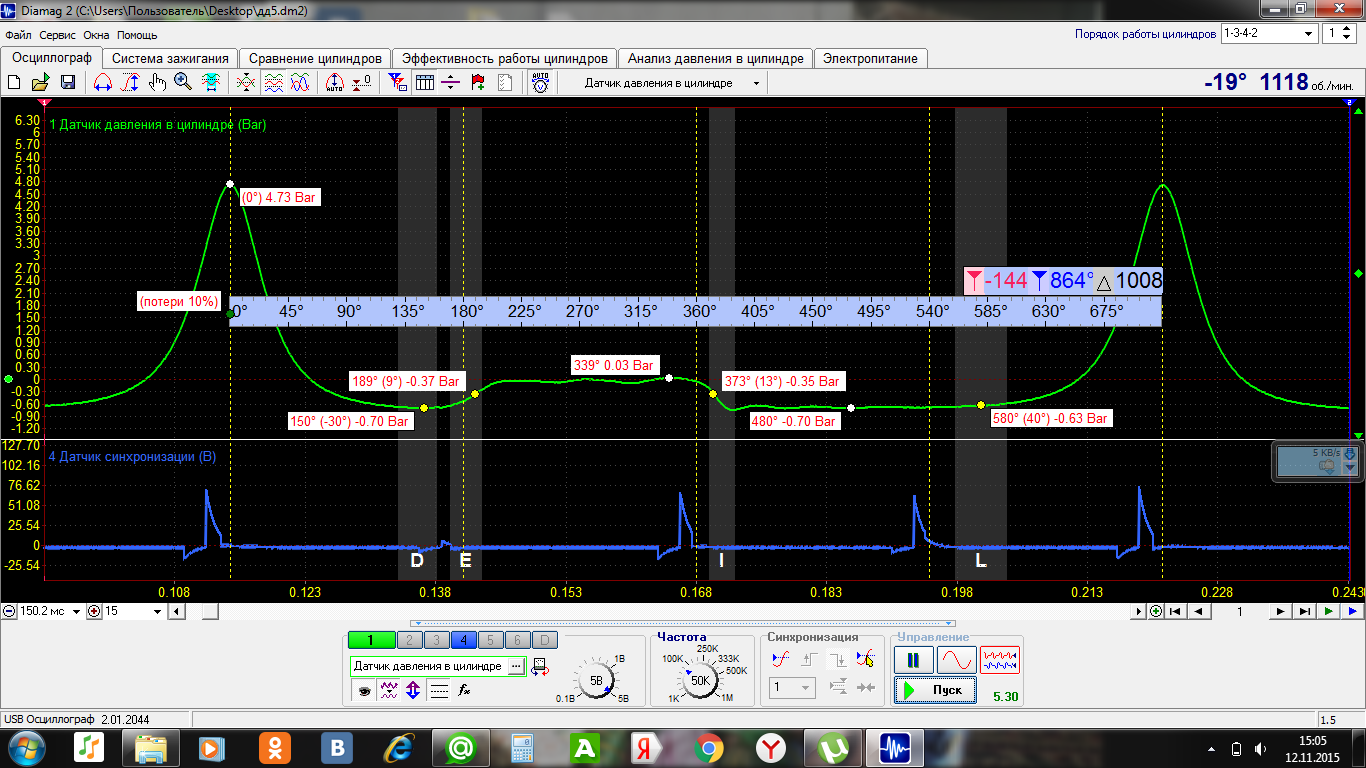Open the fx math function icon
The height and width of the screenshot is (768, 1366).
coord(464,690)
